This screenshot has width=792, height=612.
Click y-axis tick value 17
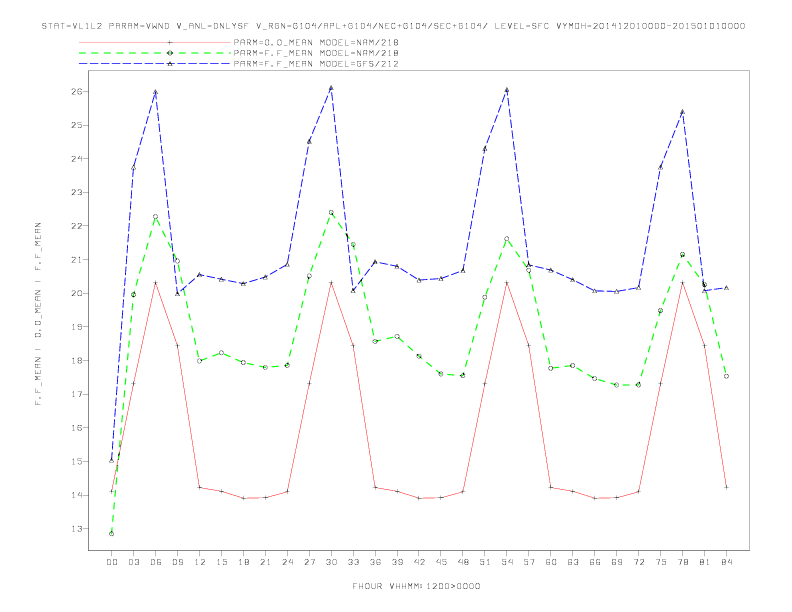pyautogui.click(x=77, y=394)
